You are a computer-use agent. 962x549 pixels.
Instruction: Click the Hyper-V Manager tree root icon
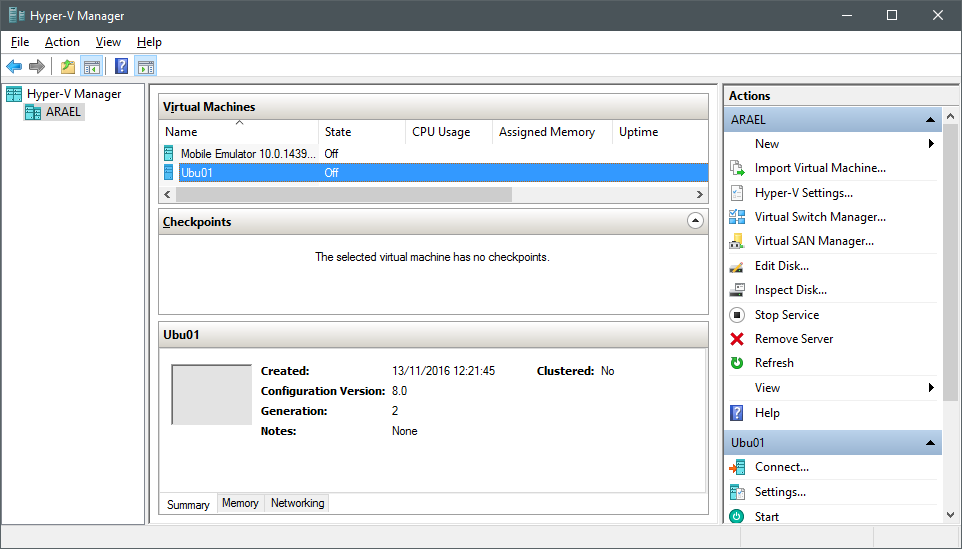tap(13, 94)
